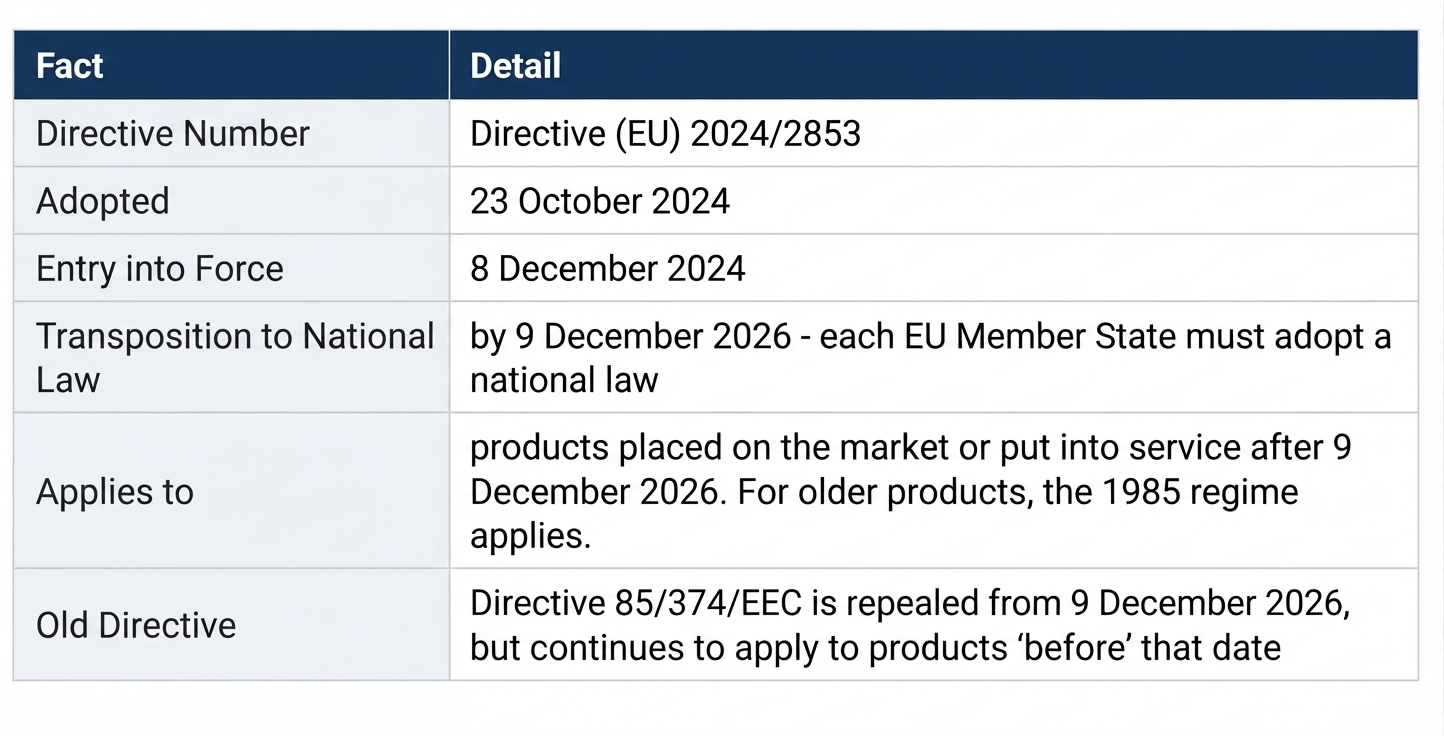The height and width of the screenshot is (736, 1444).
Task: Select the 'Transposition to National Law' cell
Action: click(x=231, y=357)
